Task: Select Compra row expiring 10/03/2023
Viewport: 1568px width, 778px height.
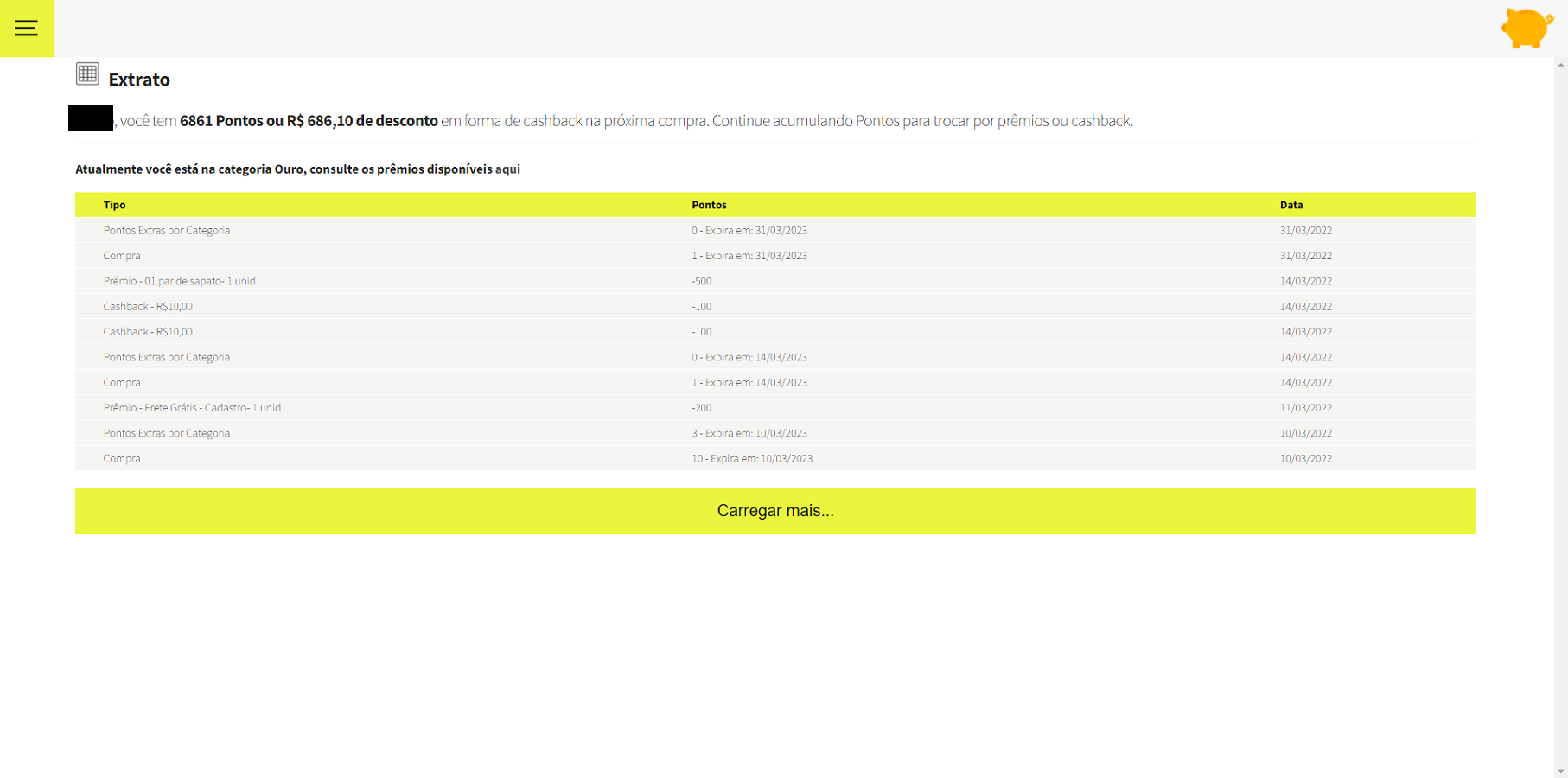Action: coord(775,459)
